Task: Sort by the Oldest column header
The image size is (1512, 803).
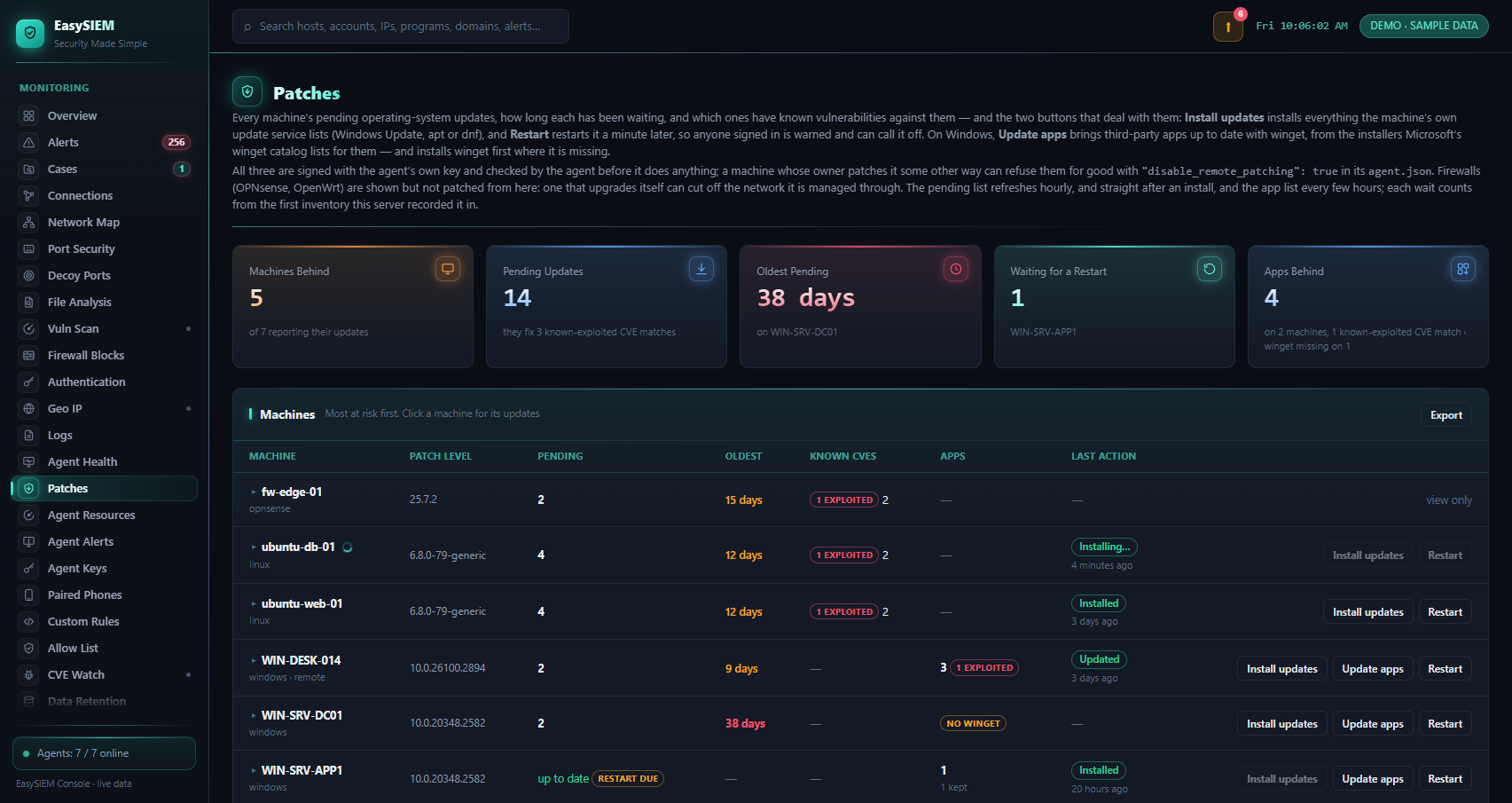Action: (743, 456)
